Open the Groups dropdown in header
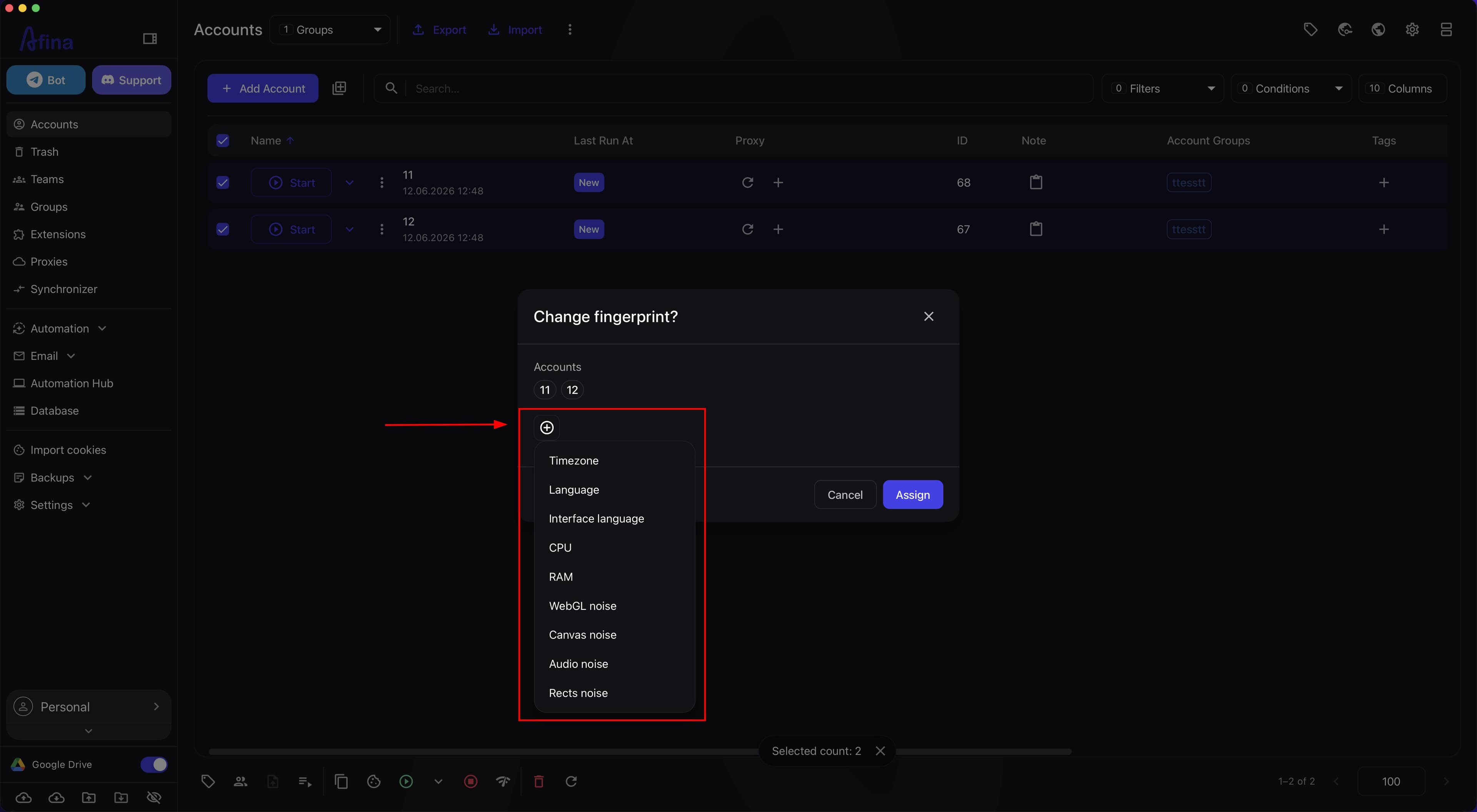Viewport: 1477px width, 812px height. click(x=330, y=29)
